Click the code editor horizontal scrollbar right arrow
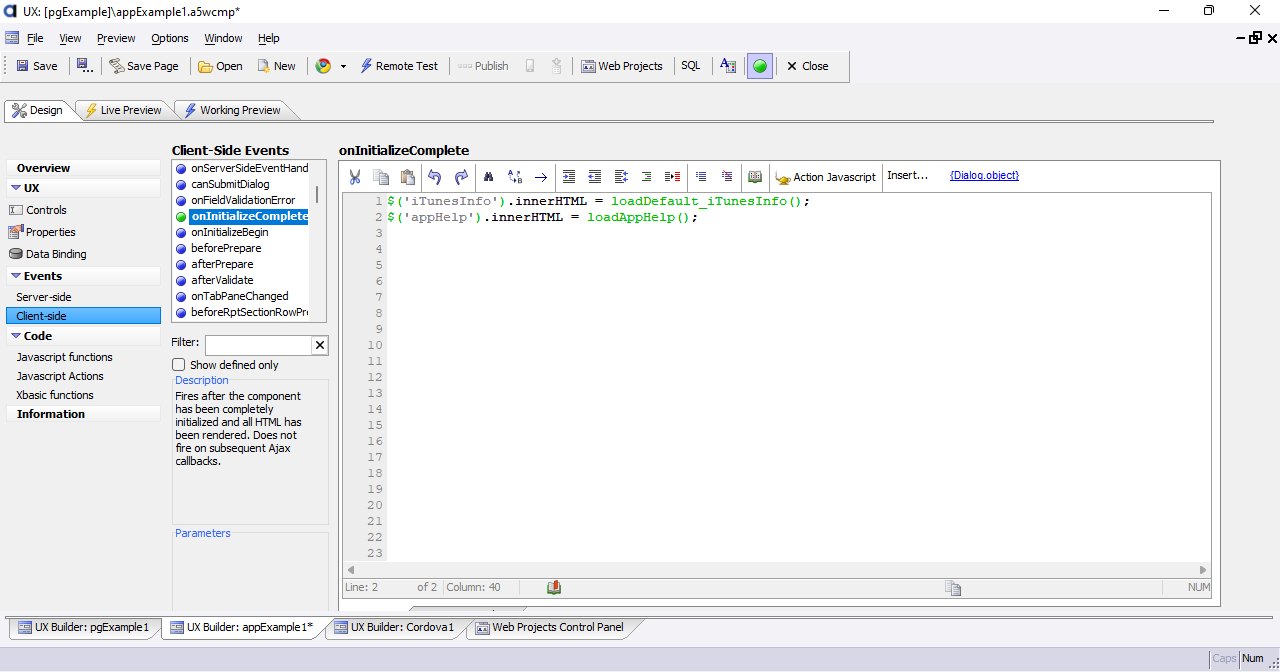 [x=1203, y=570]
